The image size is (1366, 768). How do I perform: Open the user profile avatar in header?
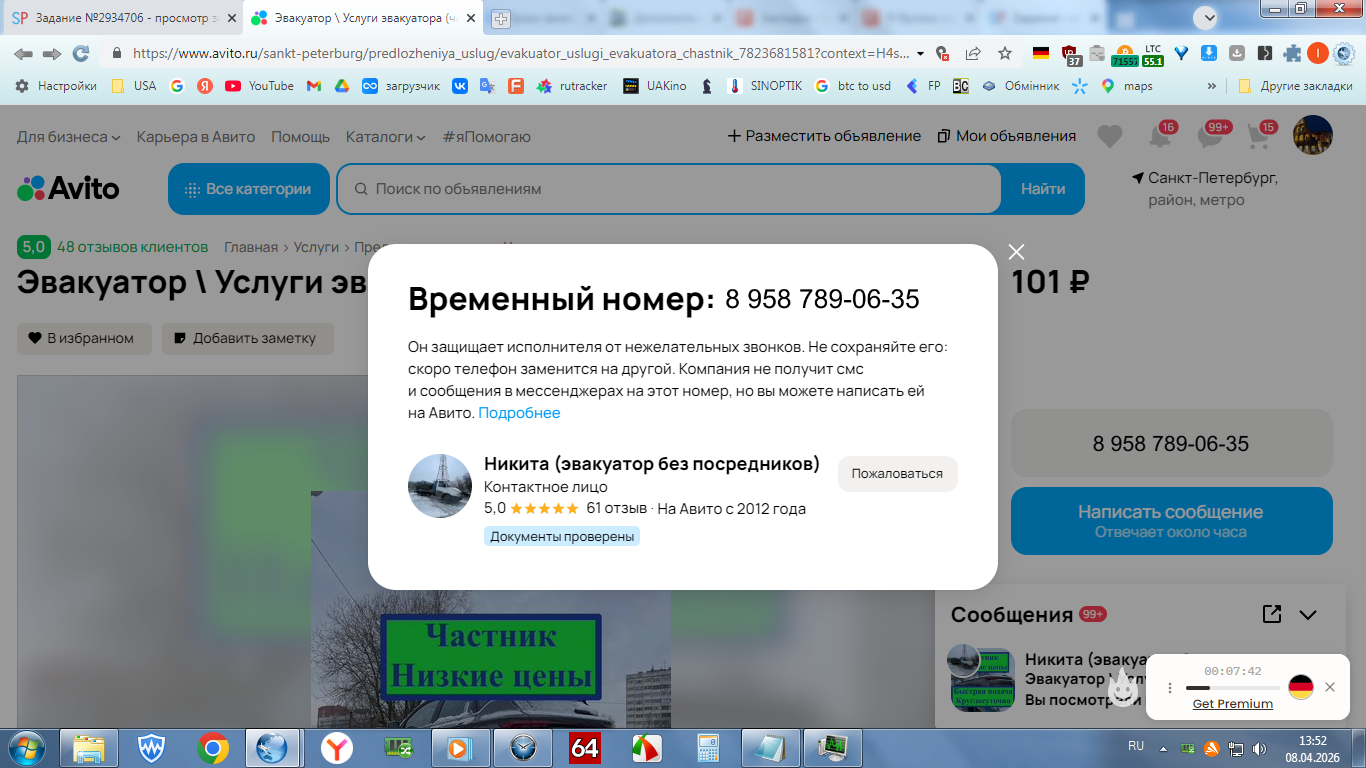(x=1313, y=135)
